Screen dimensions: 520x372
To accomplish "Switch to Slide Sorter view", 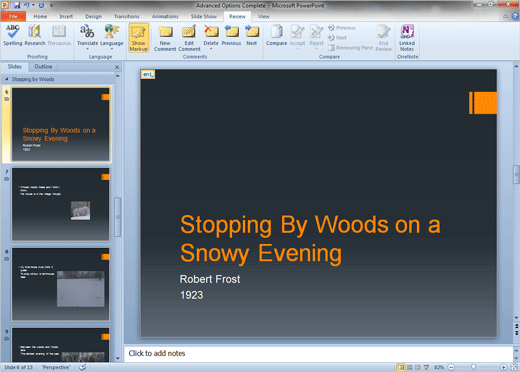I will click(409, 367).
